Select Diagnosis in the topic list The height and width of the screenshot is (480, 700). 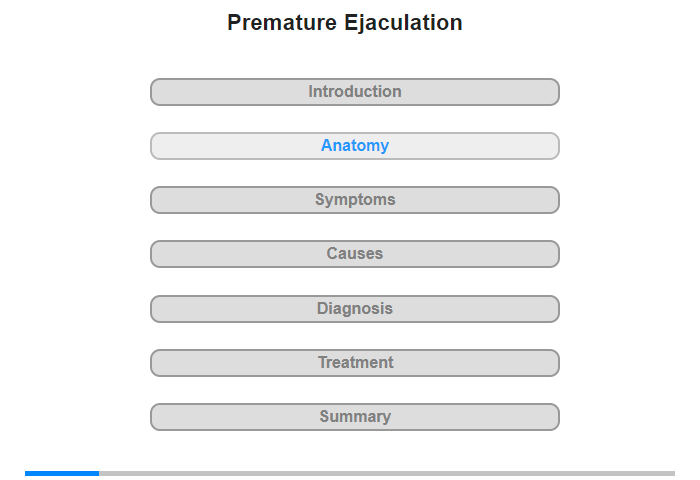[354, 309]
